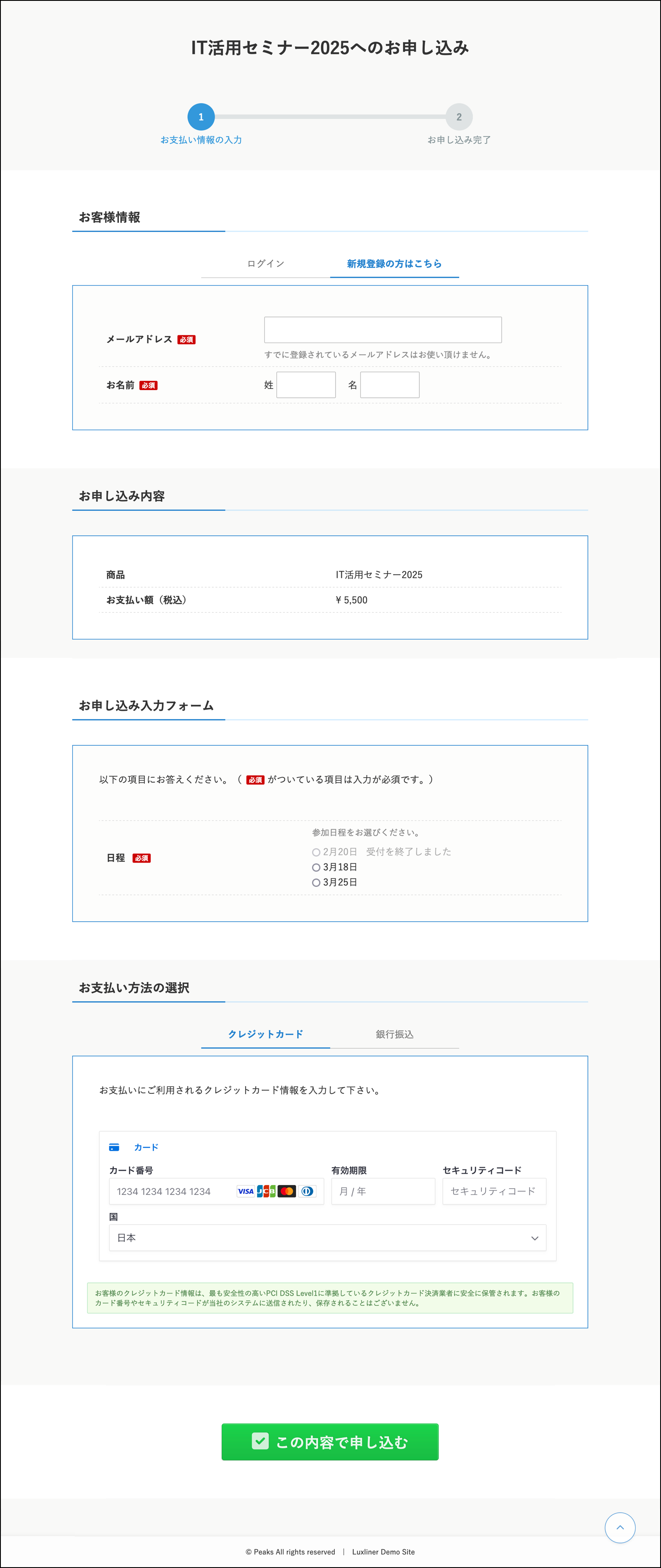Click the セキュリティコード input field

[x=494, y=1191]
